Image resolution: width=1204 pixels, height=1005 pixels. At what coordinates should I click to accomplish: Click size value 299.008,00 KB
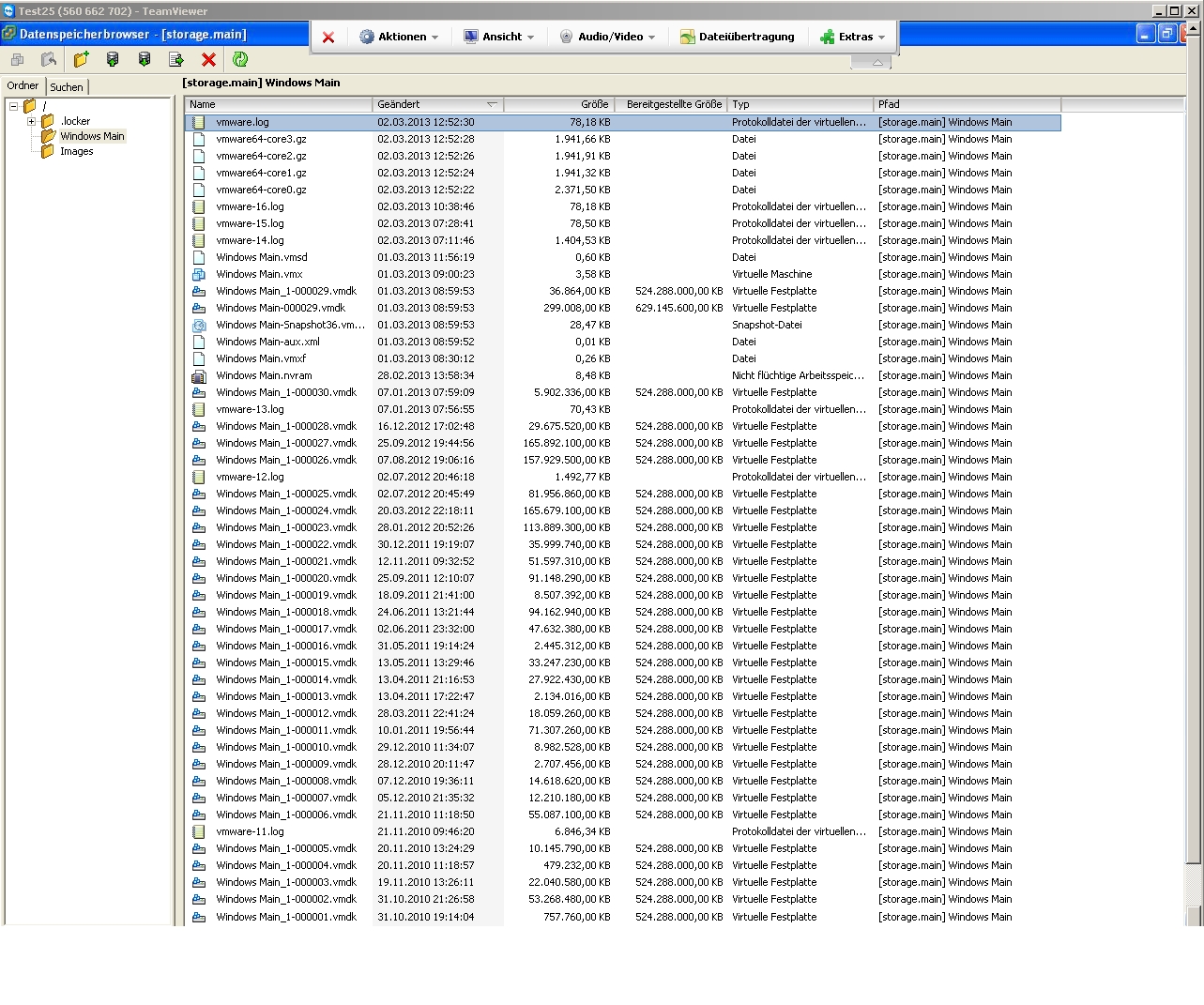click(x=577, y=308)
